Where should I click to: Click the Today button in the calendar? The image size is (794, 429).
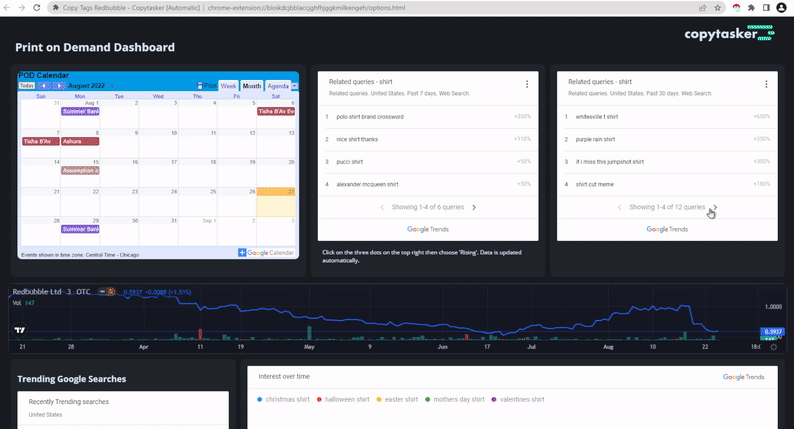coord(27,86)
